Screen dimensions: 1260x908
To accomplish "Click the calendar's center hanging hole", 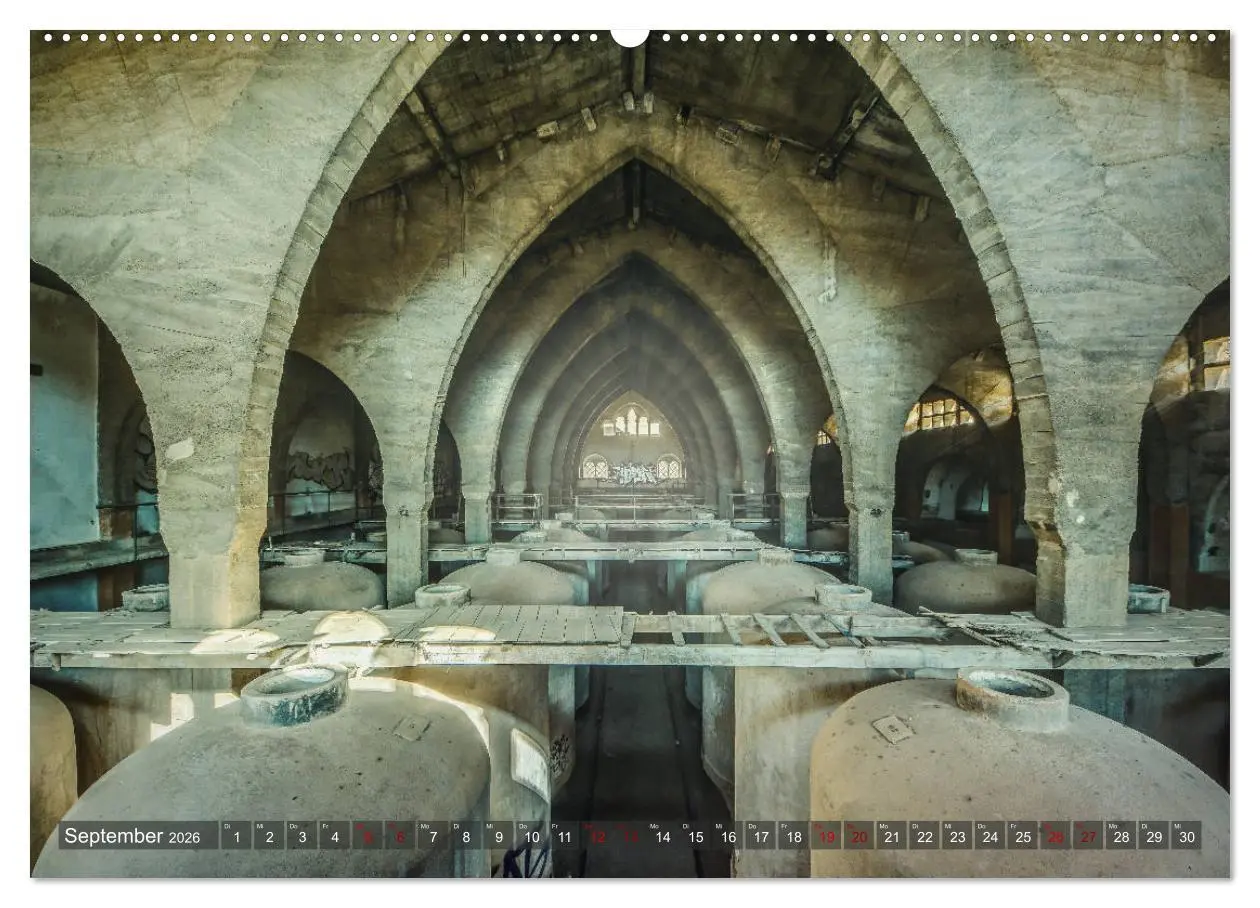I will [630, 36].
